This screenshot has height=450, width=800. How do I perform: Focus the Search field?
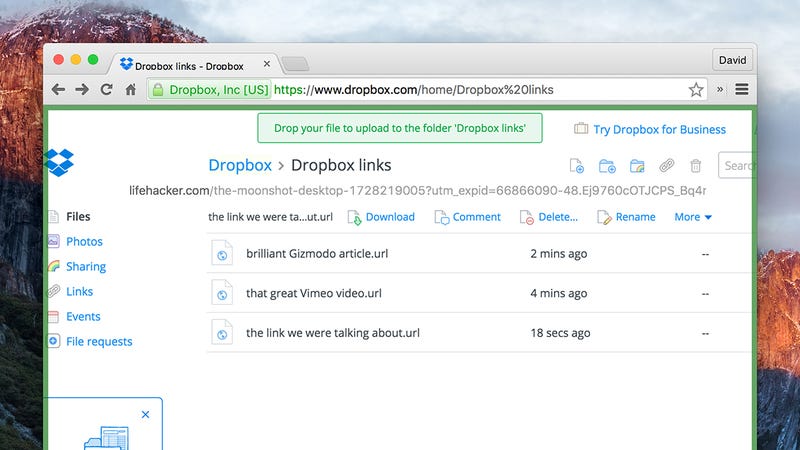pyautogui.click(x=735, y=165)
